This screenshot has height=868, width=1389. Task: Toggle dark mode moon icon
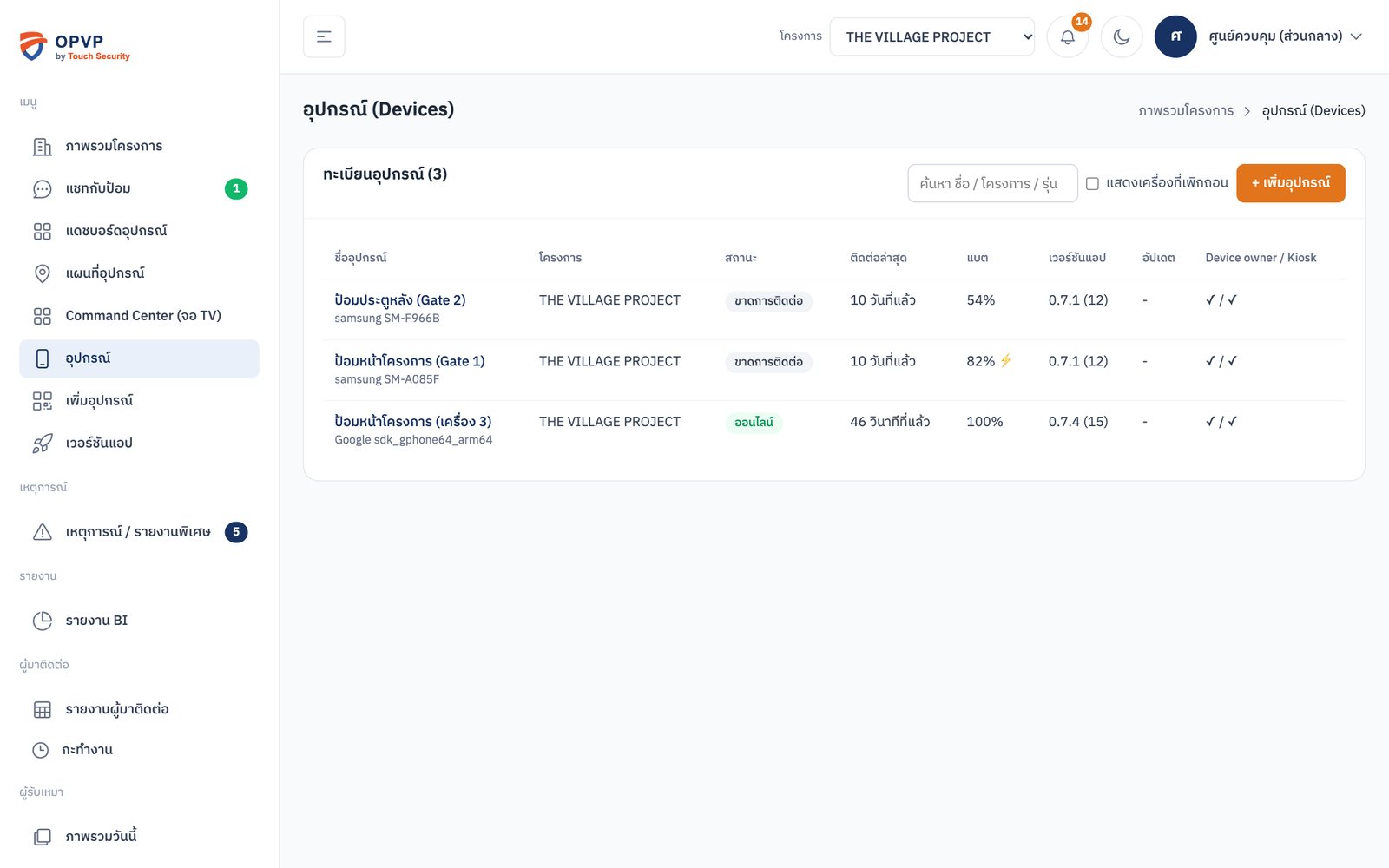point(1122,36)
